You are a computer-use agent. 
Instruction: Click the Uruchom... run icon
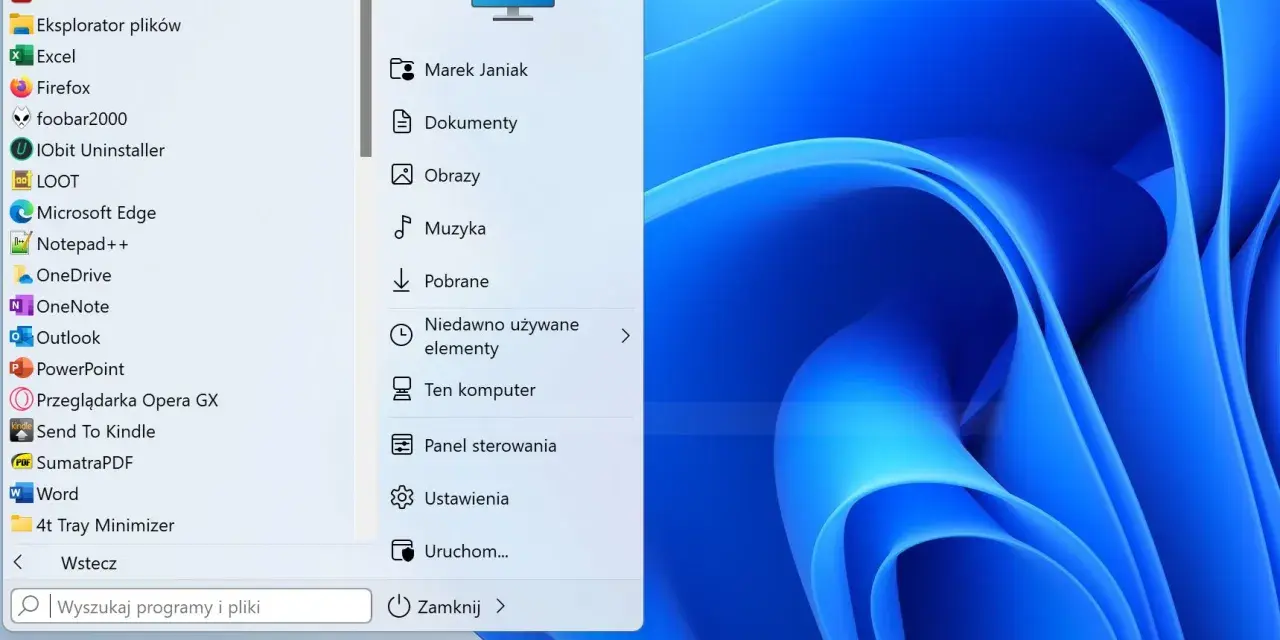tap(402, 551)
